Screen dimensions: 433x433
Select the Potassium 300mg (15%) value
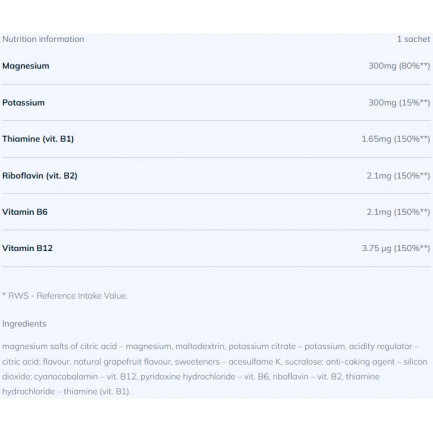click(399, 103)
